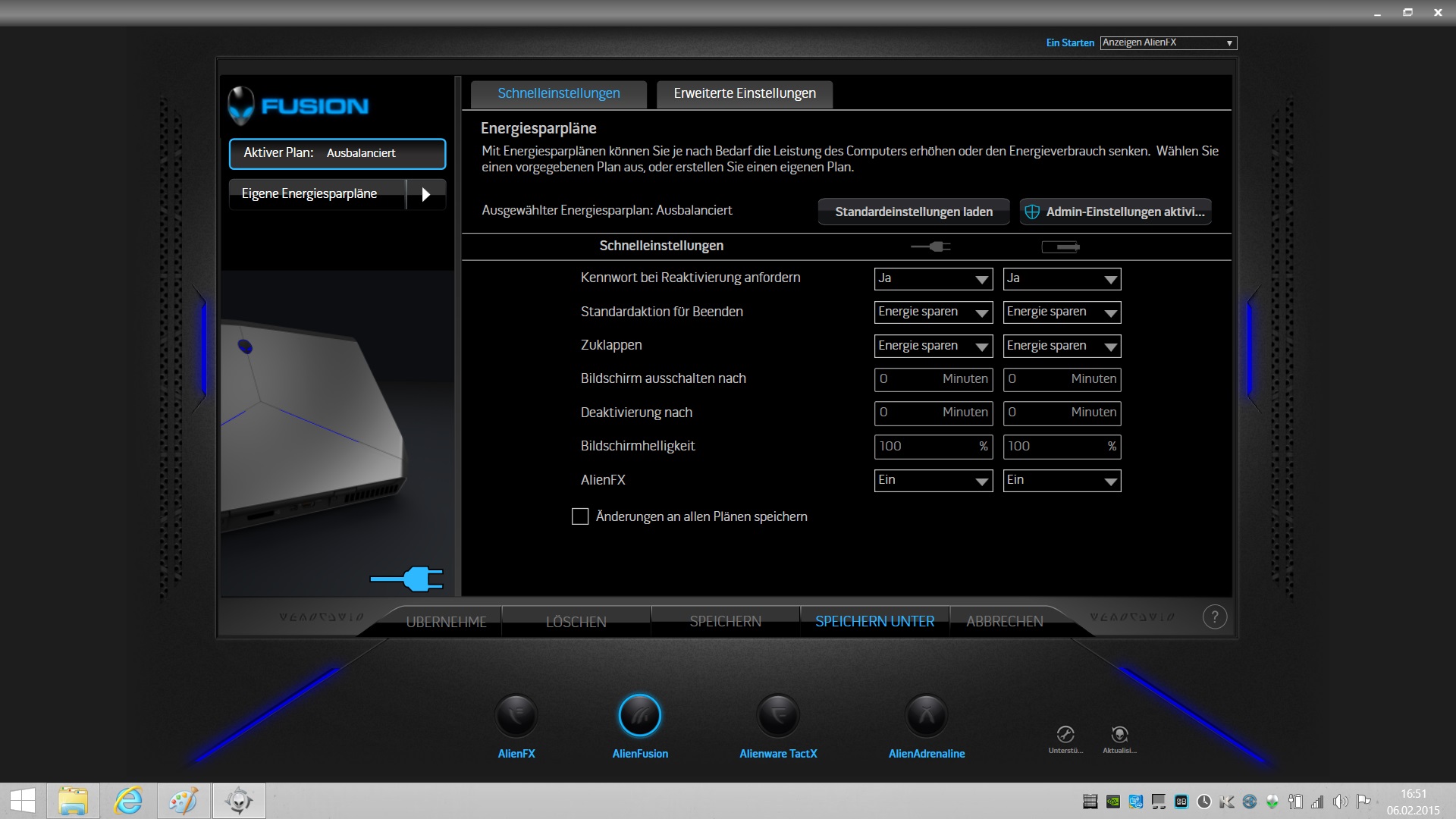Click plugged-in Bildschirmhelligkeit percent field

coord(933,447)
